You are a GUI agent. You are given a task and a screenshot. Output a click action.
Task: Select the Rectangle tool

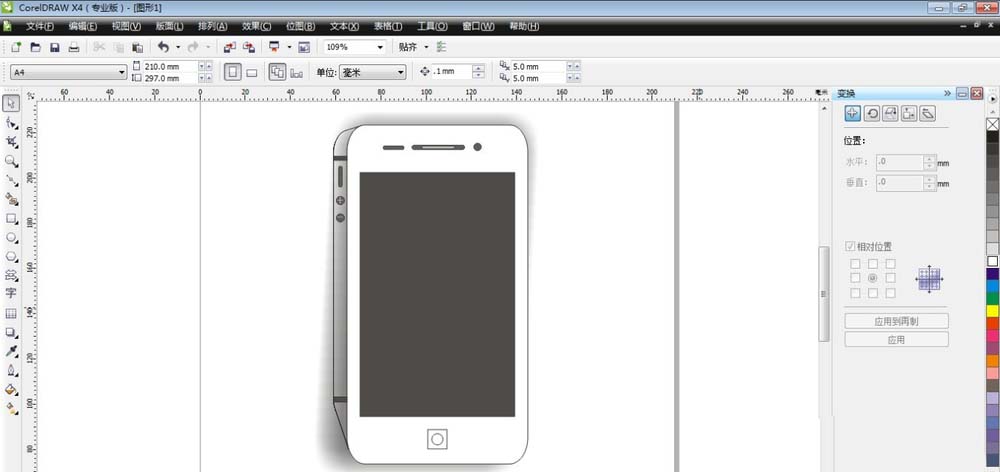[11, 218]
